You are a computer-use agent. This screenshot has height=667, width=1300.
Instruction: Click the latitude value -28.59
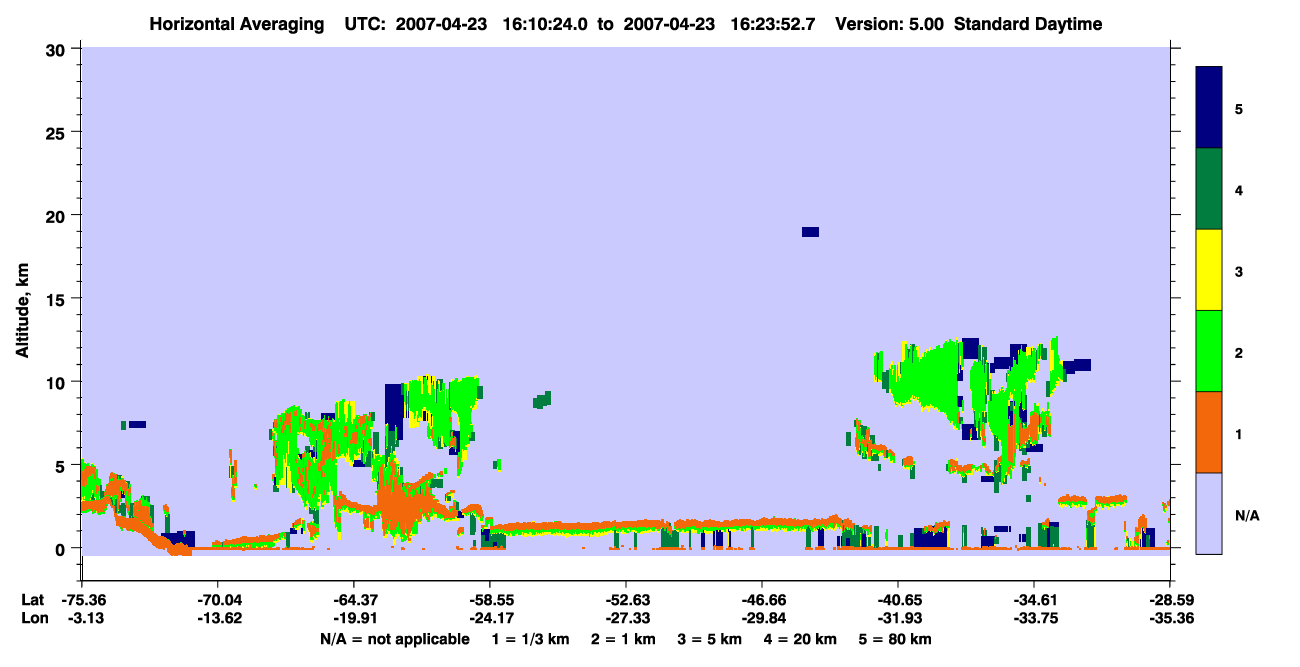point(1171,600)
